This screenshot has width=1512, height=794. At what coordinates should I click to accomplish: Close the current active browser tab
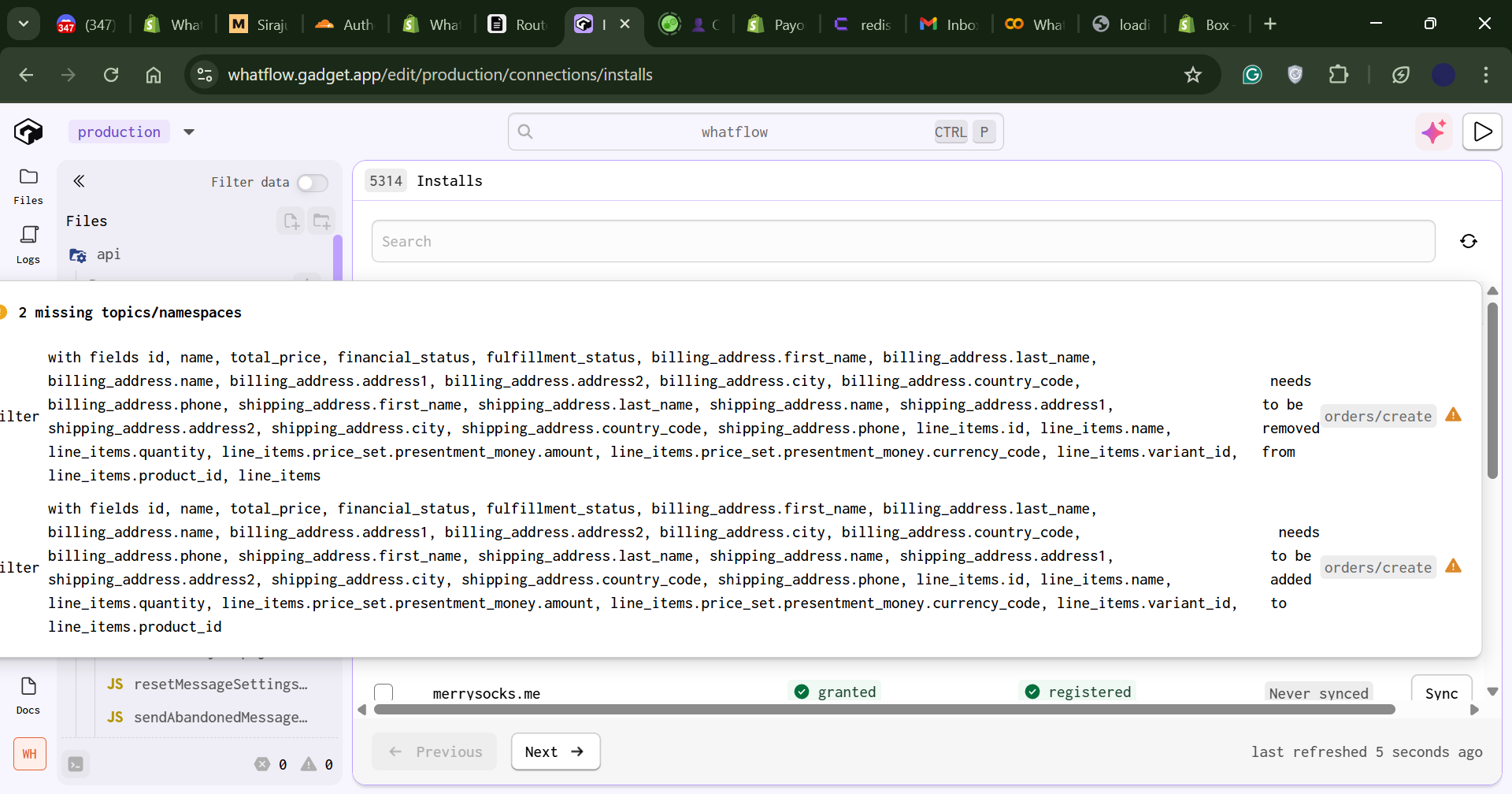pos(625,24)
